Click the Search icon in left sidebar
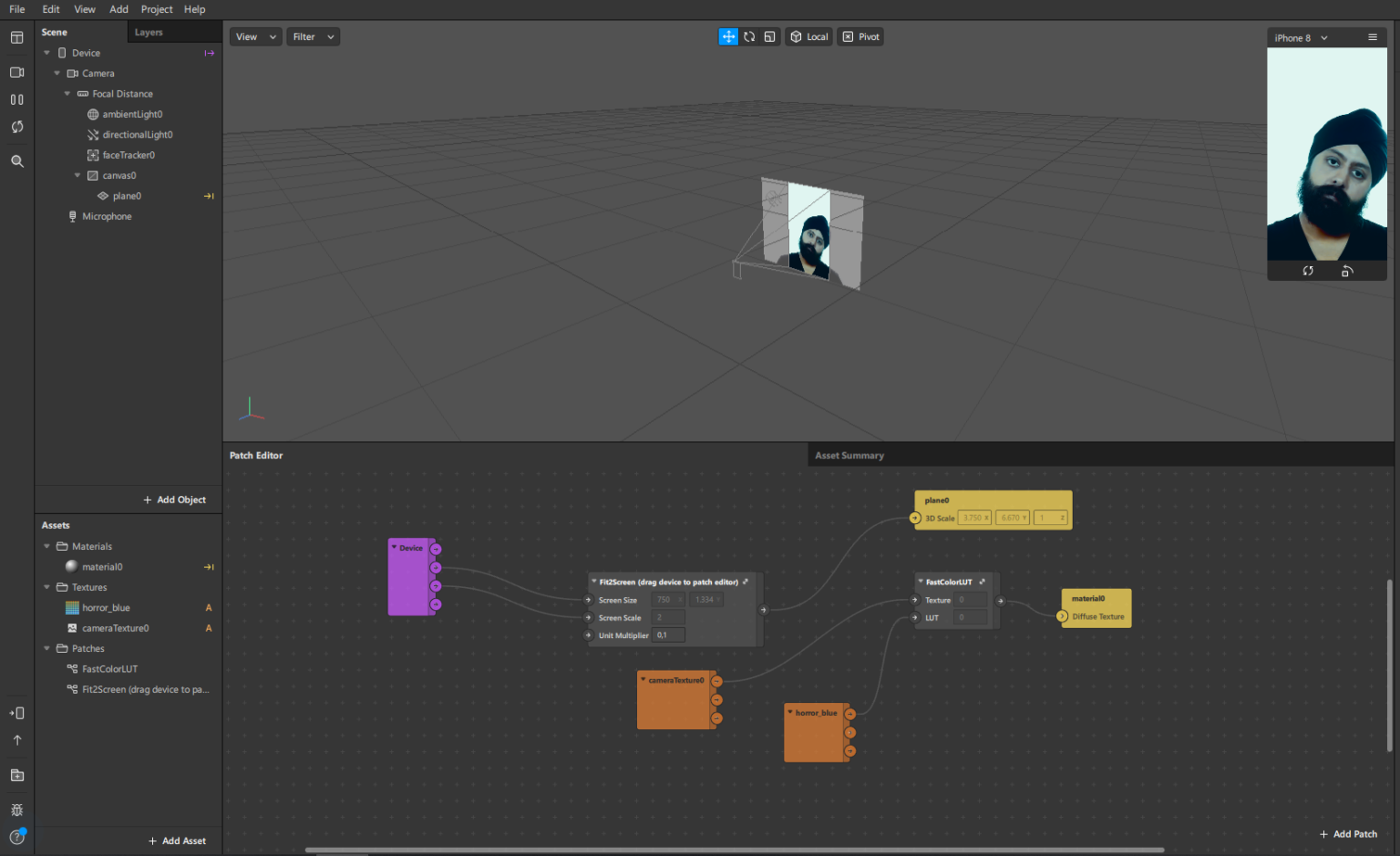The width and height of the screenshot is (1400, 856). click(x=16, y=161)
